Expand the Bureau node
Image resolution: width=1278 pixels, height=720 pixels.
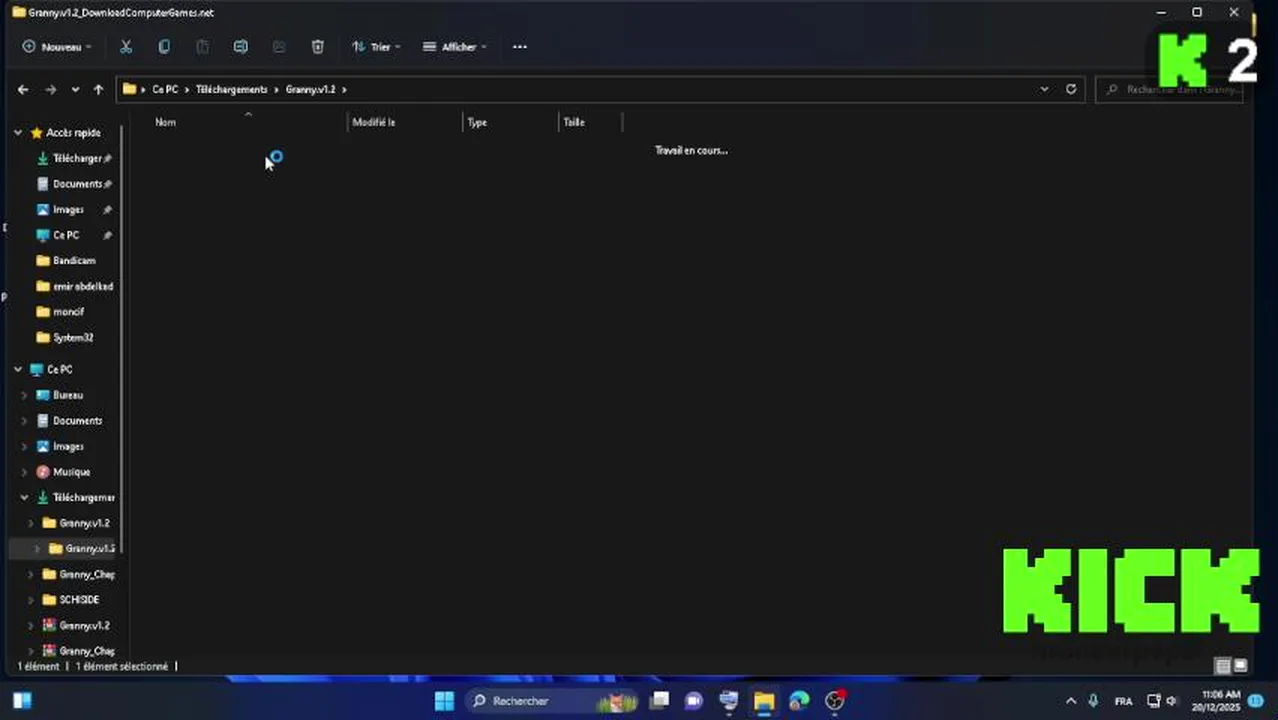click(25, 395)
